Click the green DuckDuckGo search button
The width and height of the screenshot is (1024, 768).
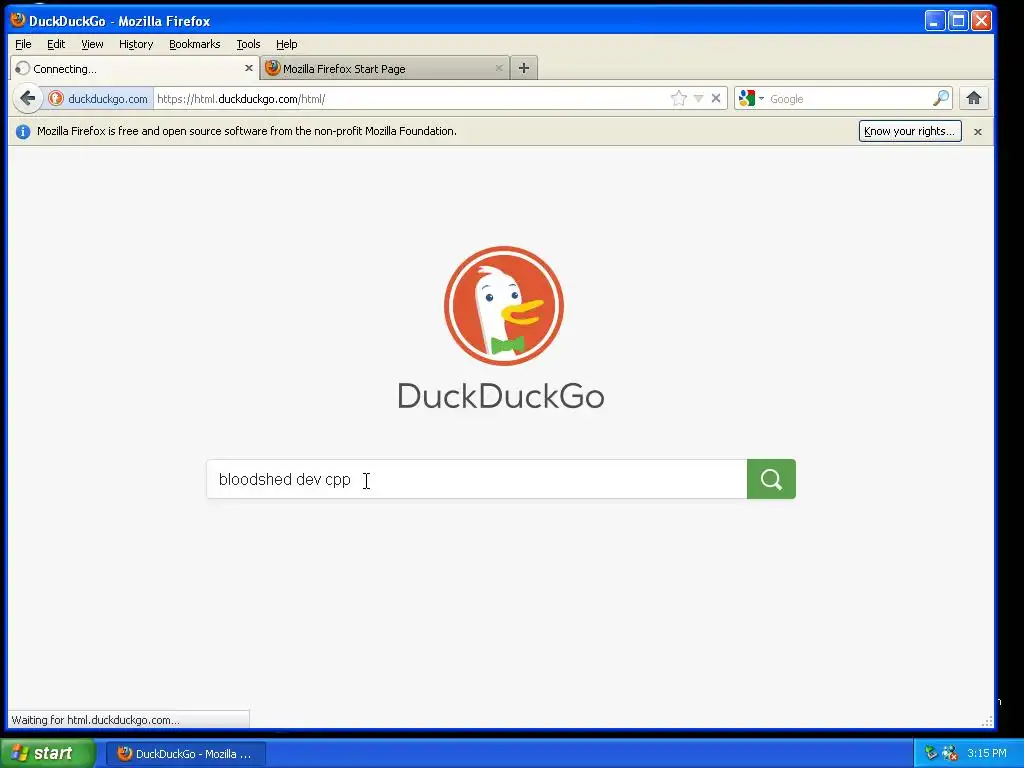(x=771, y=479)
